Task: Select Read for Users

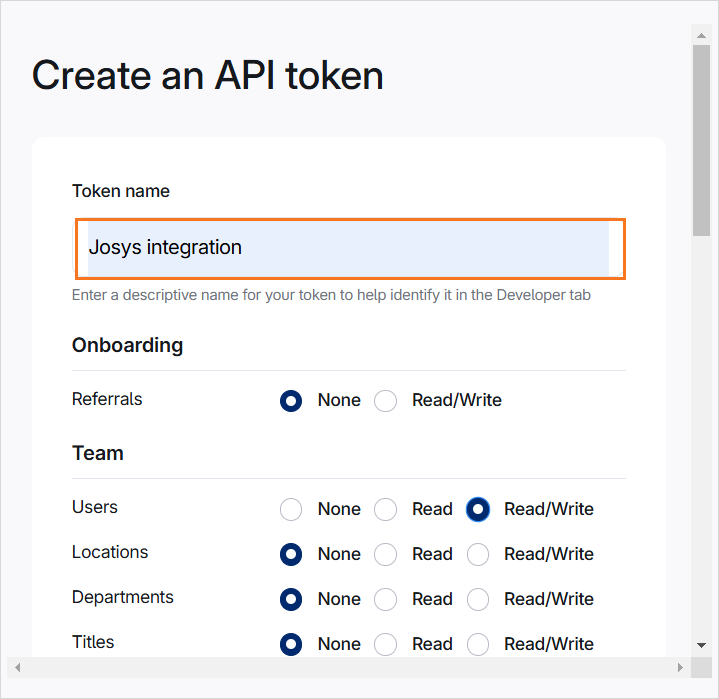Action: (385, 510)
